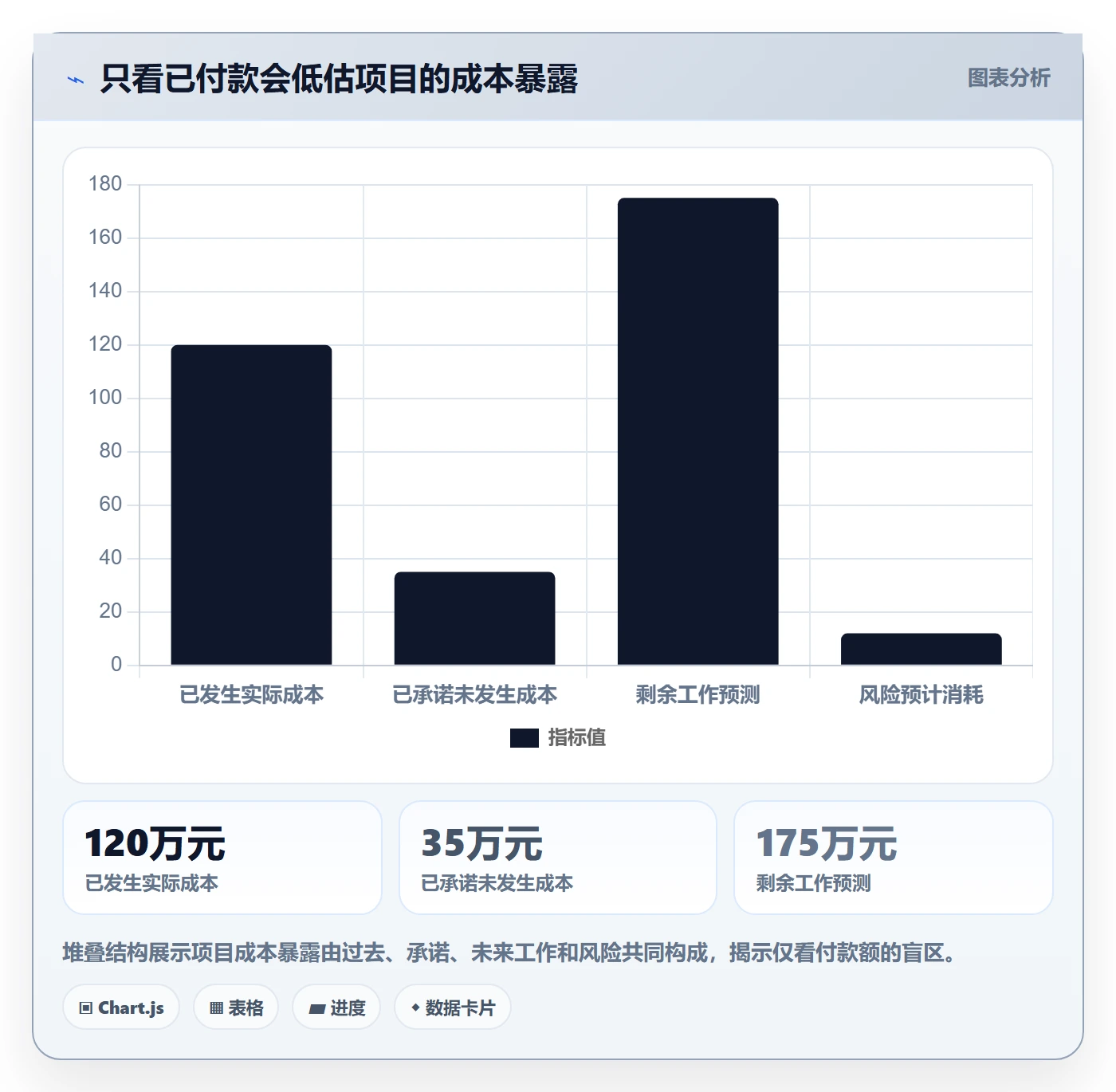Click the lightning icon beside the title
Image resolution: width=1116 pixels, height=1092 pixels.
76,80
